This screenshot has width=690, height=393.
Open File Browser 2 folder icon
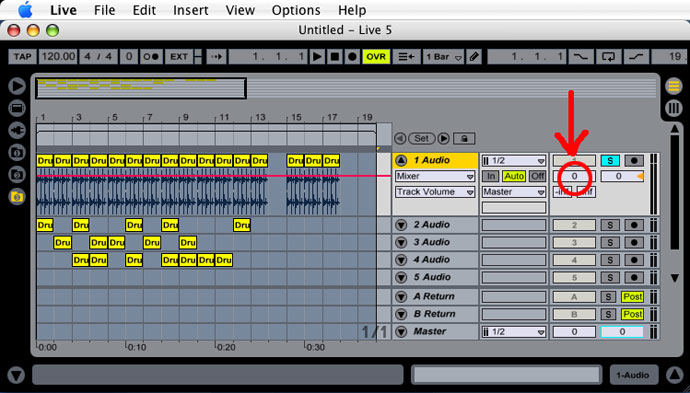coord(17,175)
